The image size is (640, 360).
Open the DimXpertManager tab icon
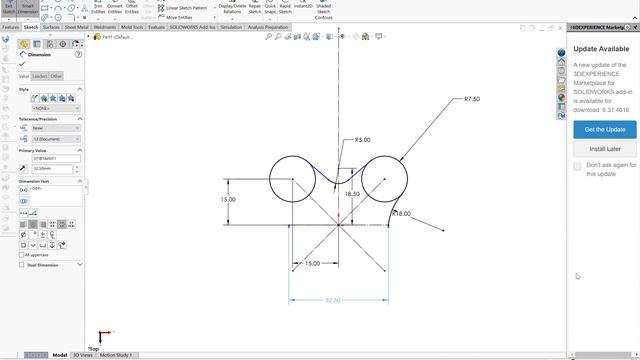coord(63,44)
